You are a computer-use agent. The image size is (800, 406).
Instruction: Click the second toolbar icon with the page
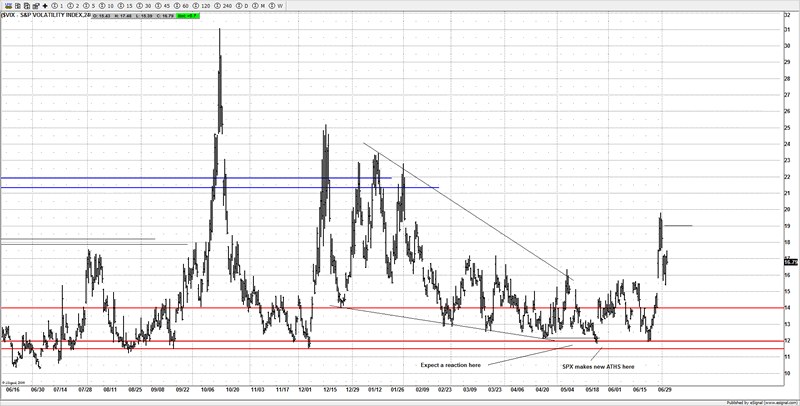click(17, 5)
